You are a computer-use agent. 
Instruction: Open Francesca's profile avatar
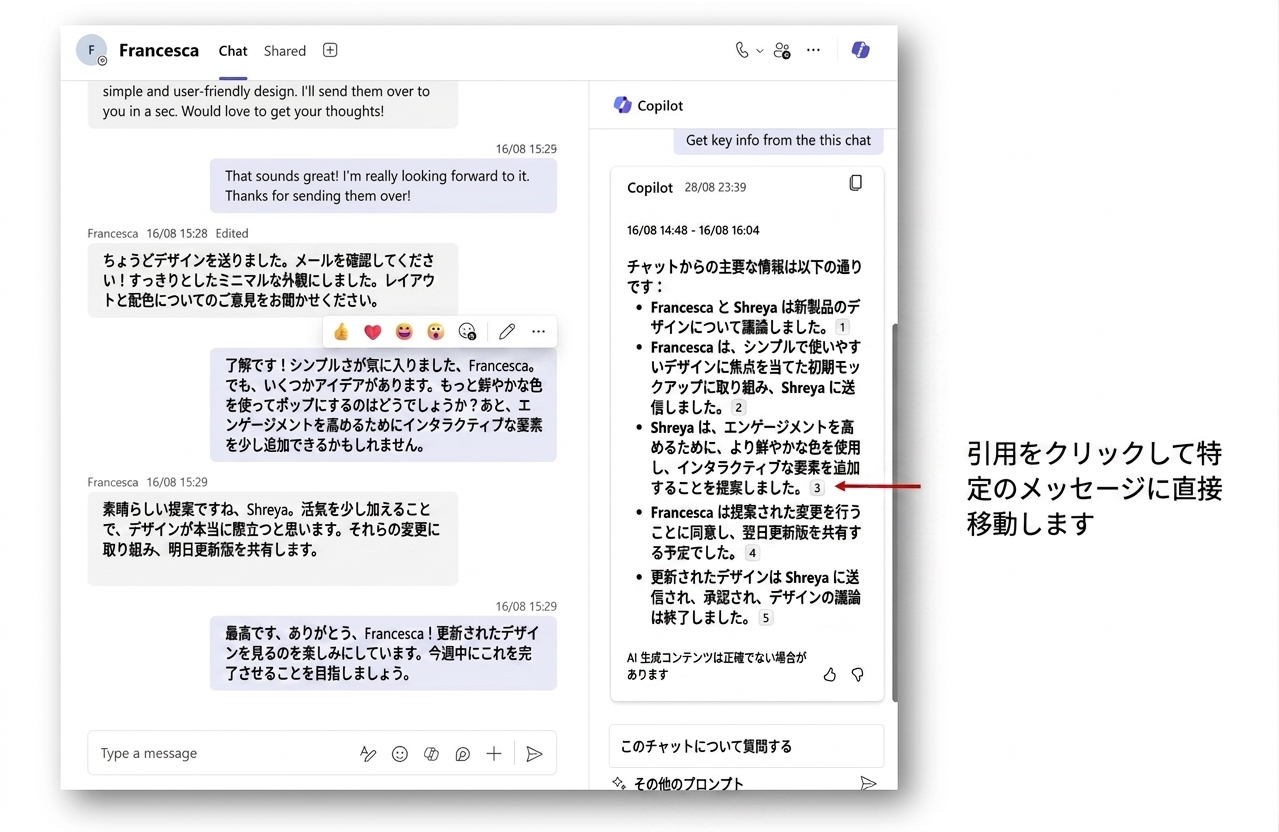91,50
